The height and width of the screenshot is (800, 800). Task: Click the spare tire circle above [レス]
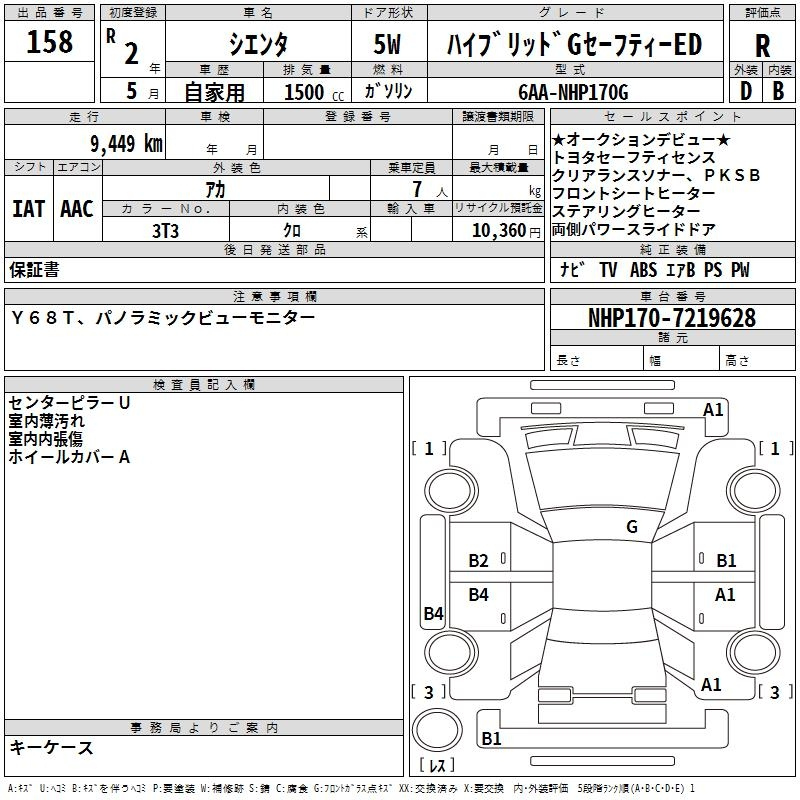tap(437, 729)
